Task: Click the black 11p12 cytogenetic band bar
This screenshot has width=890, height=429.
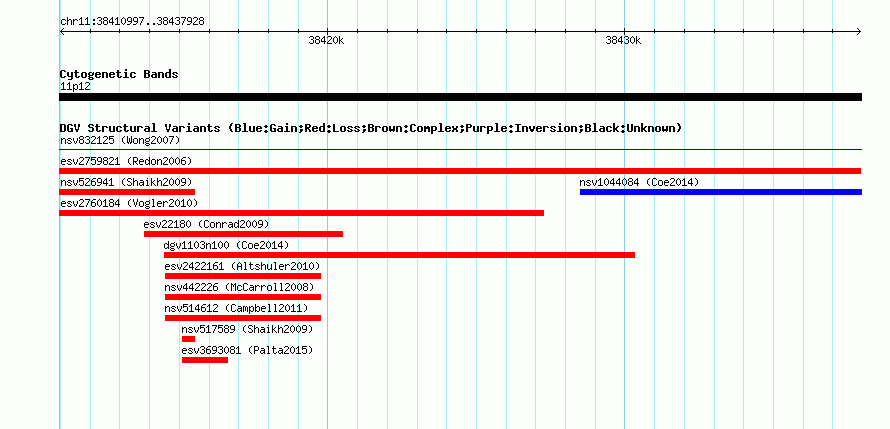Action: [x=460, y=97]
